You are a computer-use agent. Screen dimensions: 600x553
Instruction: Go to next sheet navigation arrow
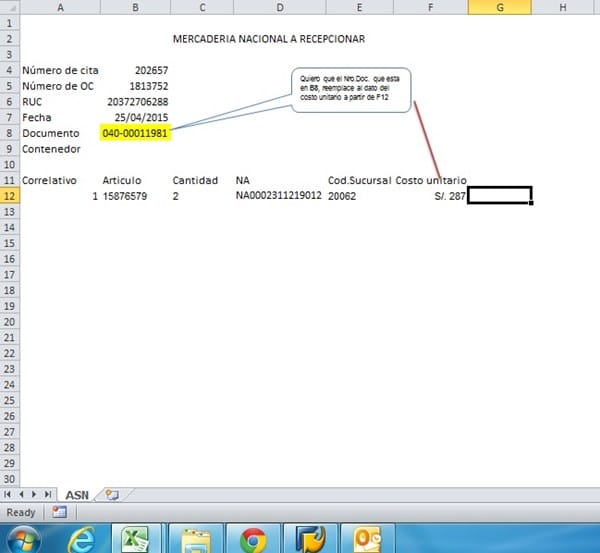34,494
